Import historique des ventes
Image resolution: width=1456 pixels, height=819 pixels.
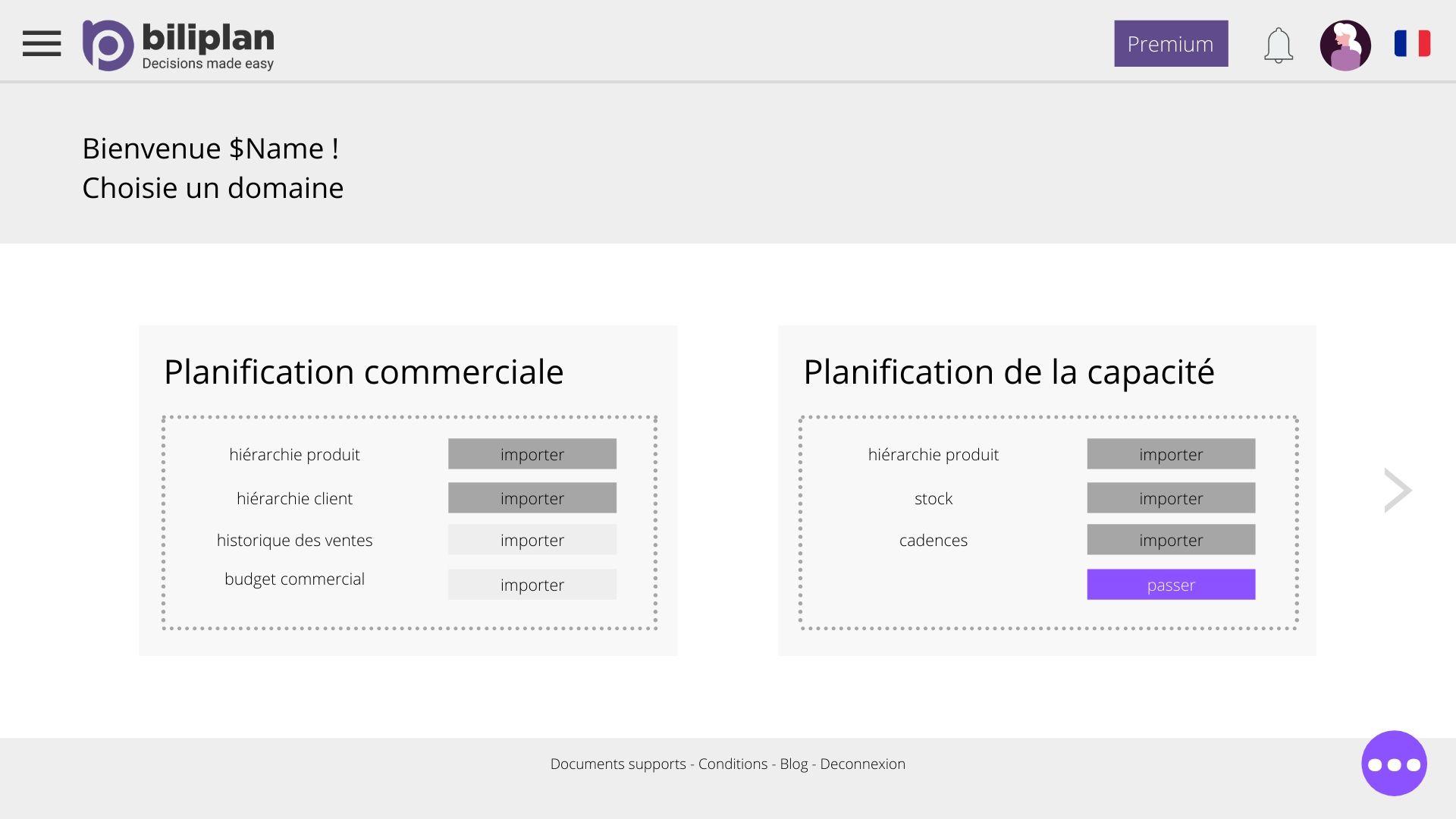[x=532, y=540]
